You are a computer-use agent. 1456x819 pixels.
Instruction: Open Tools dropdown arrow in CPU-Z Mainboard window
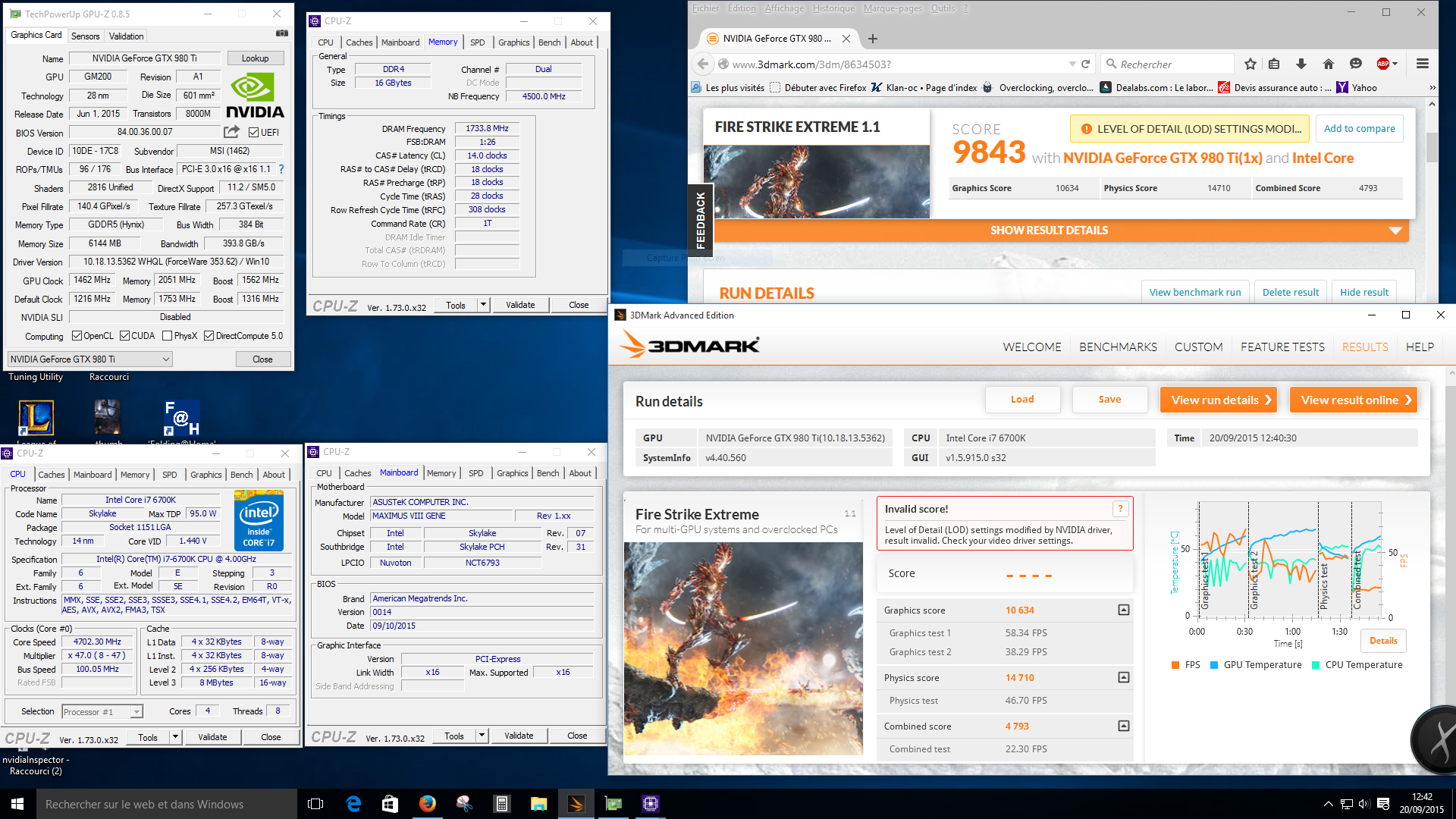pyautogui.click(x=482, y=736)
